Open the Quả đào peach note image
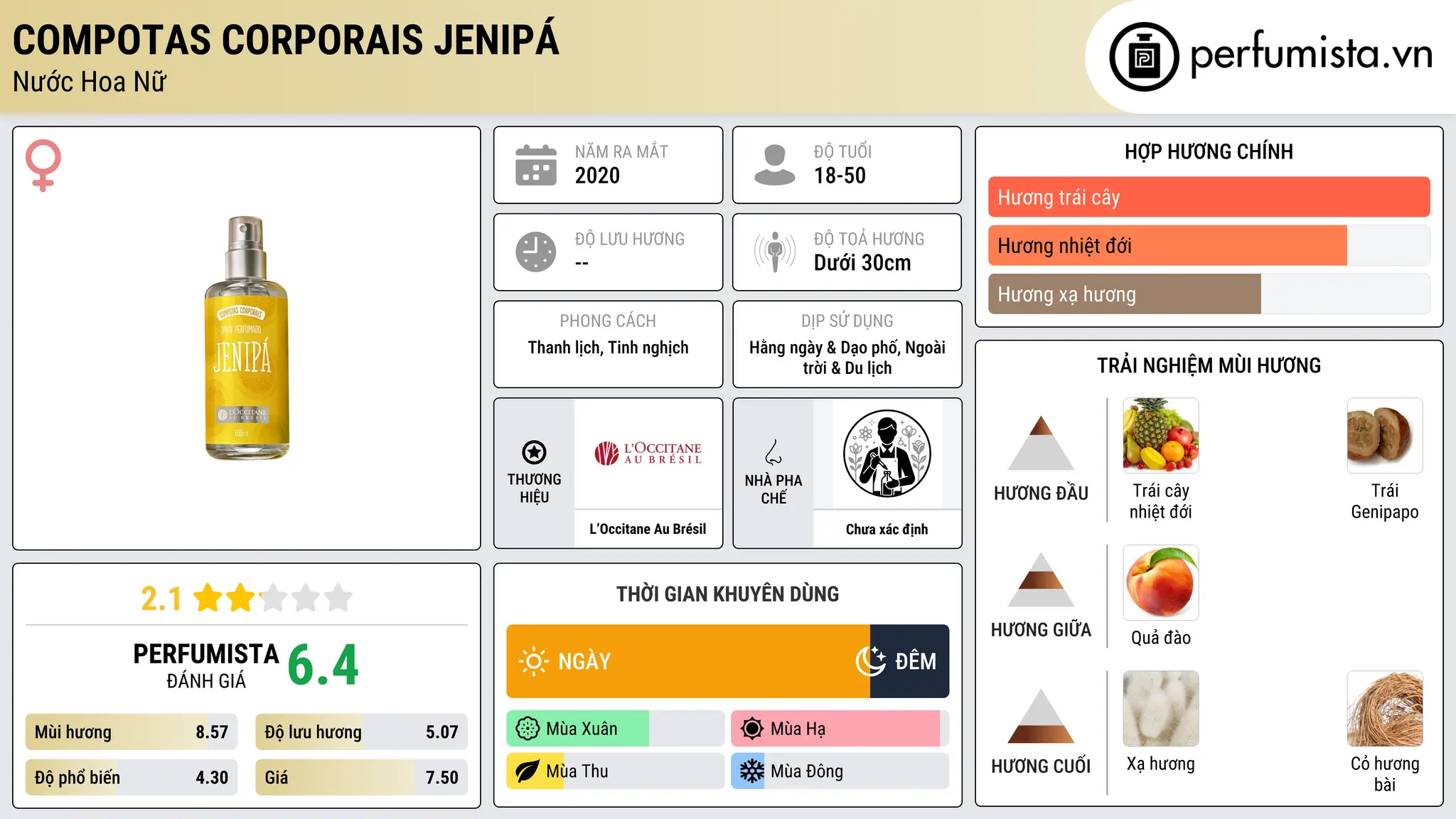Viewport: 1456px width, 819px height. [x=1161, y=583]
